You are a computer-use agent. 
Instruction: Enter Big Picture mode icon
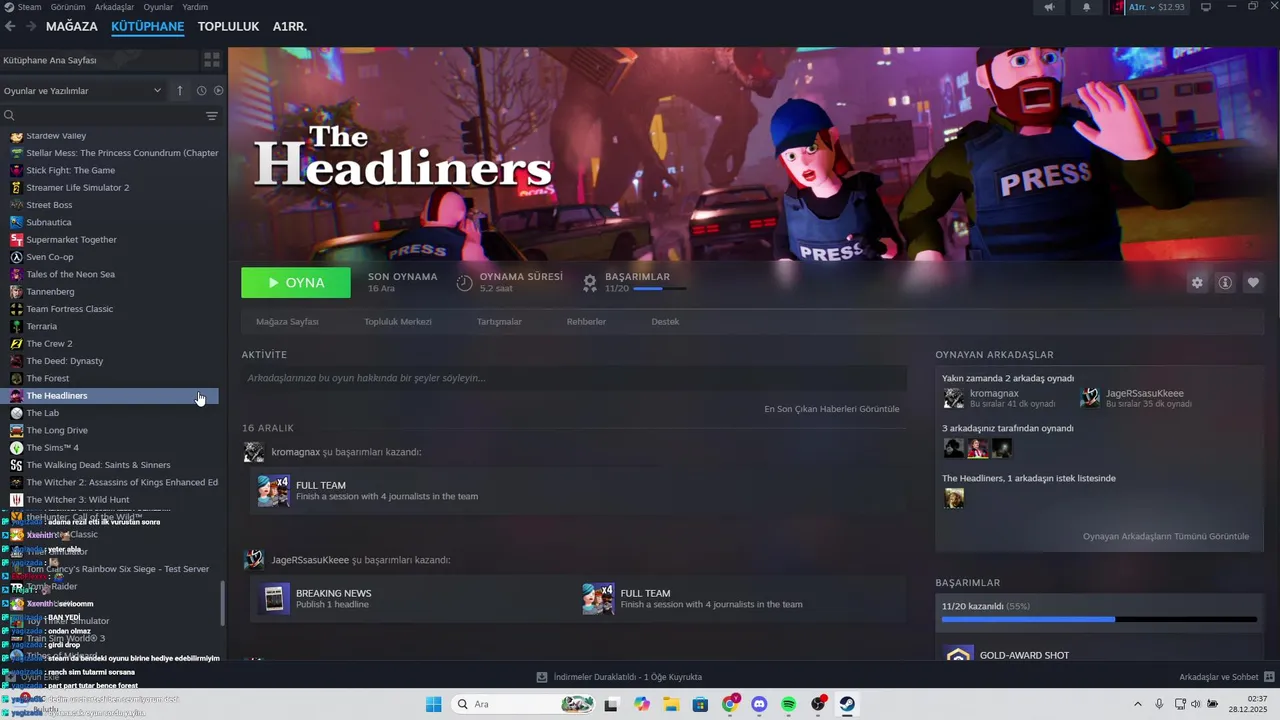[x=1206, y=7]
